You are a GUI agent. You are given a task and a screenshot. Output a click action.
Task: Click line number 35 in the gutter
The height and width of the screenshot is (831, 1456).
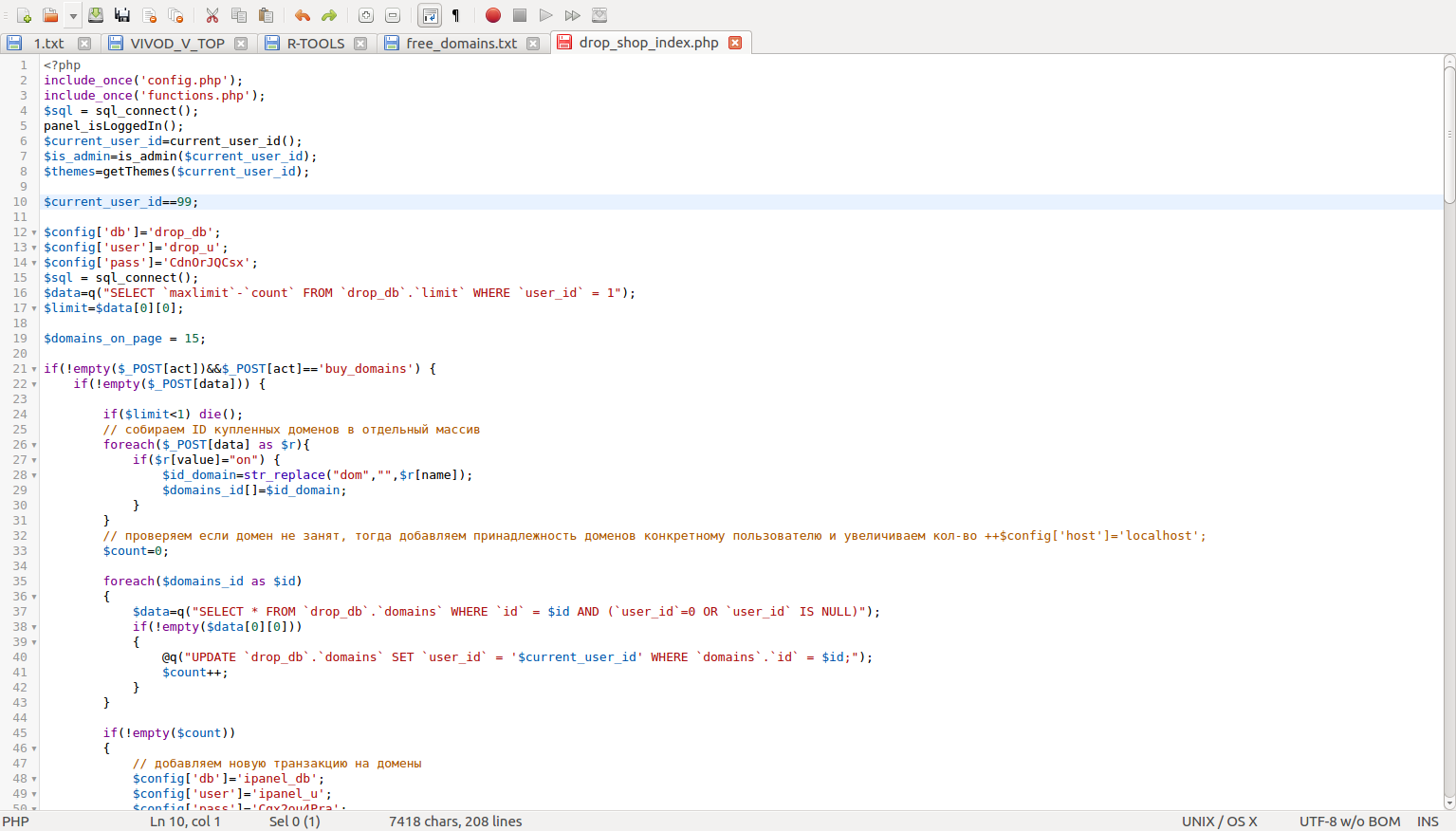tap(20, 582)
